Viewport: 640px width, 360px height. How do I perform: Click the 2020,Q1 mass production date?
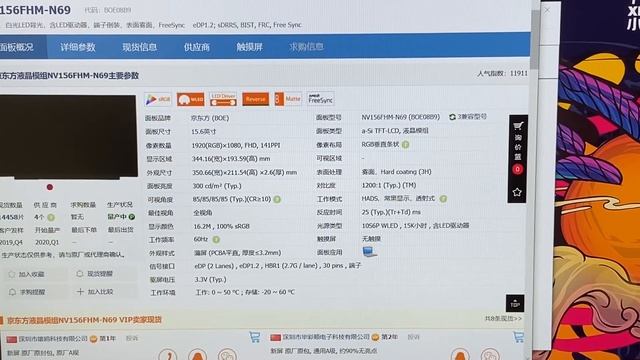point(47,242)
